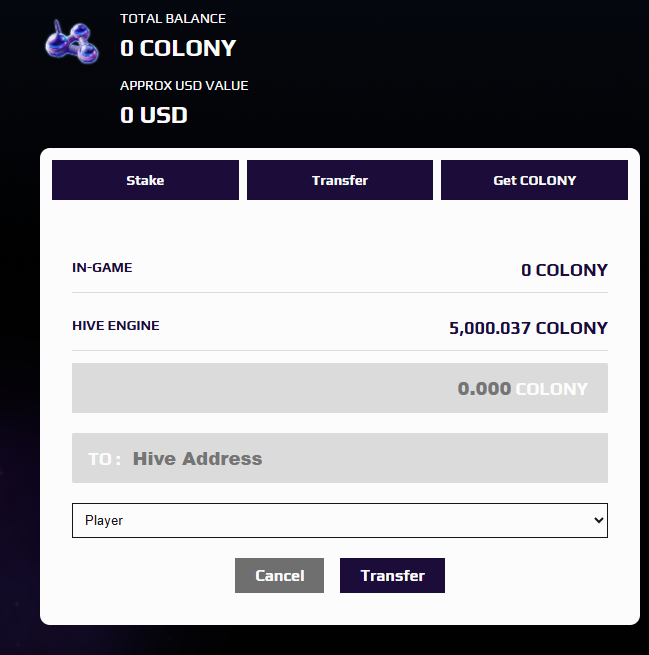This screenshot has height=655, width=649.
Task: Click the Hive Address recipient field
Action: [x=340, y=458]
